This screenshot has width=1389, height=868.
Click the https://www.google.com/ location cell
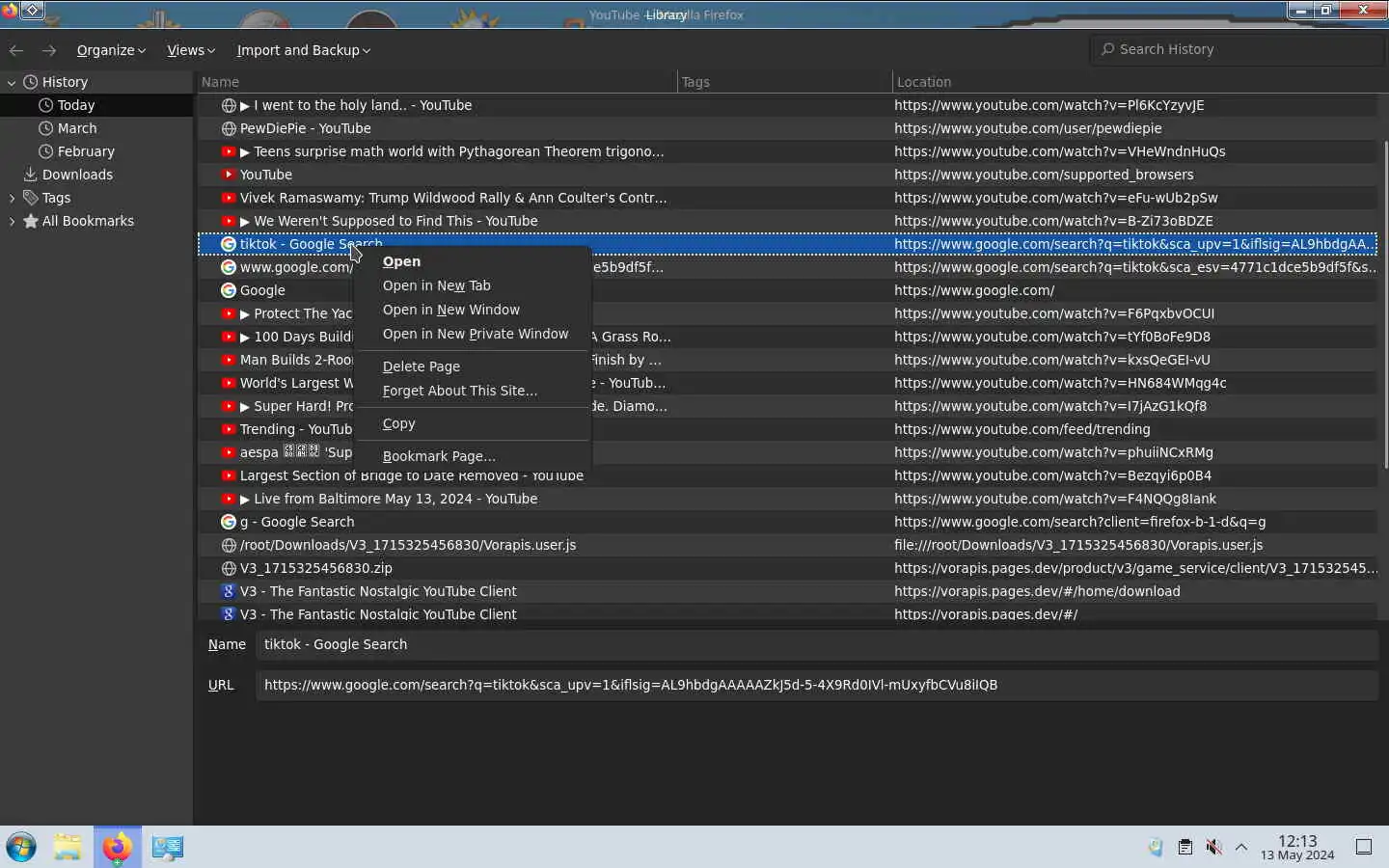coord(974,290)
